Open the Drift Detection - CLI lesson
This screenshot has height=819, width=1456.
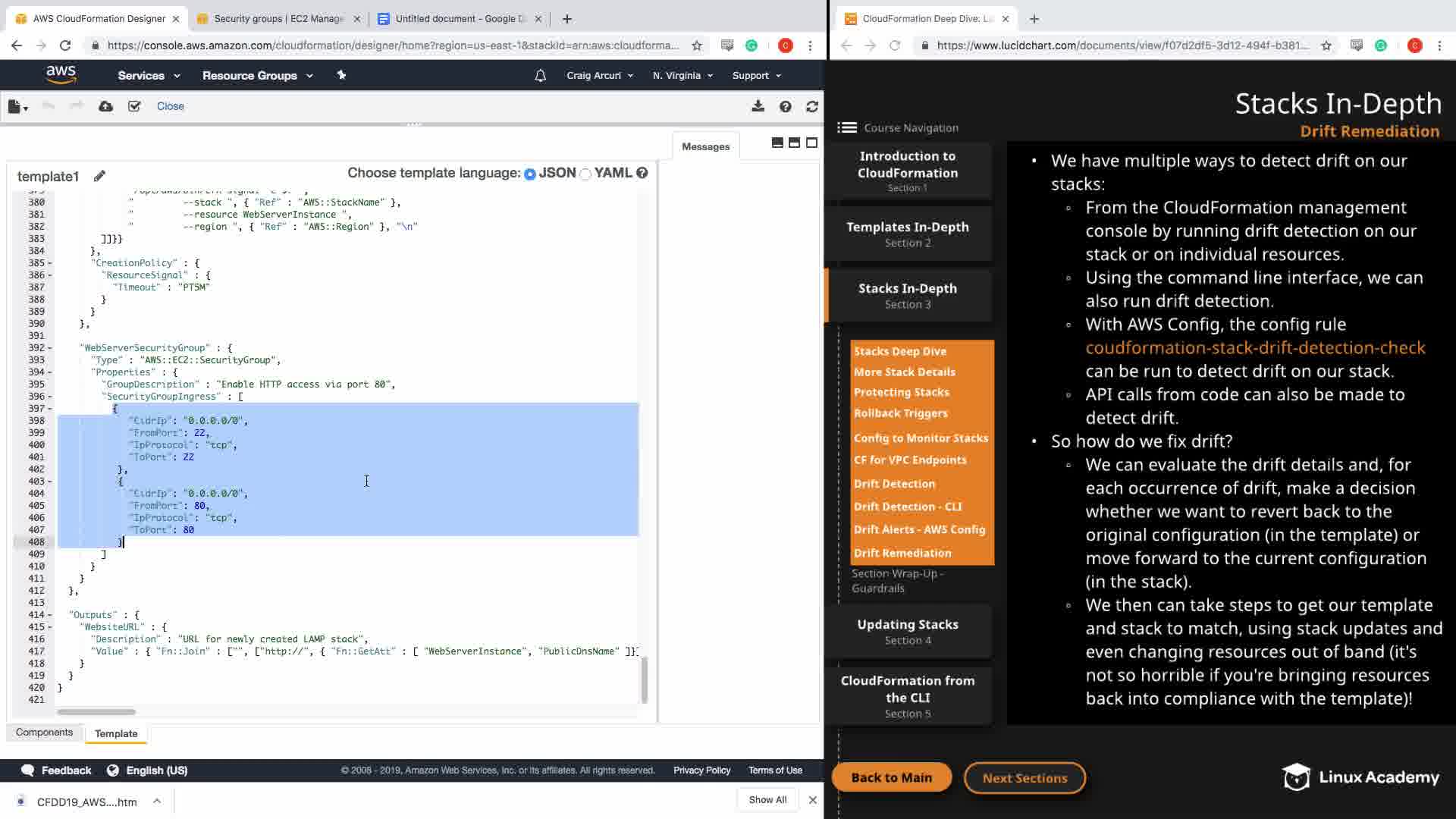tap(908, 507)
